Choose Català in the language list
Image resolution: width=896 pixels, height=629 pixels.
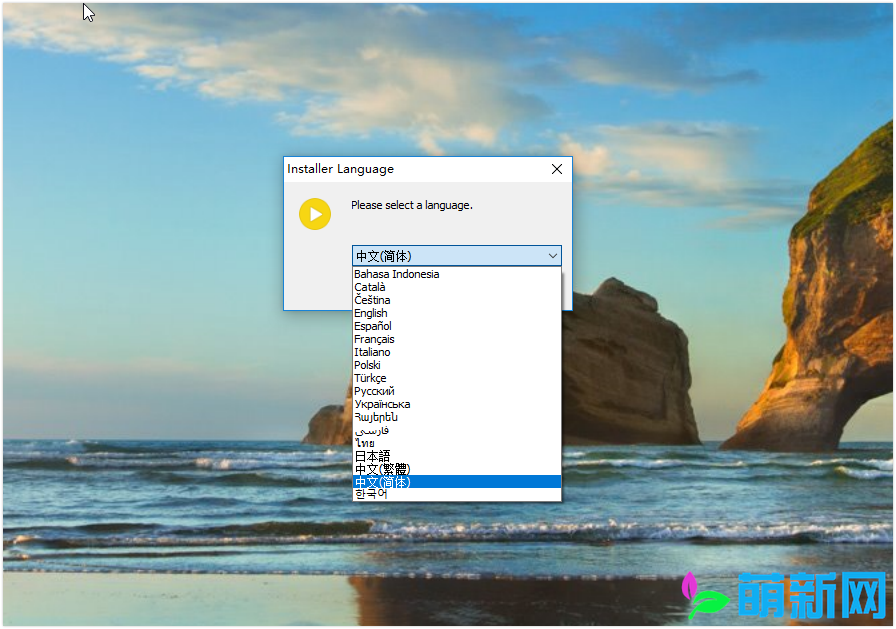click(x=457, y=287)
